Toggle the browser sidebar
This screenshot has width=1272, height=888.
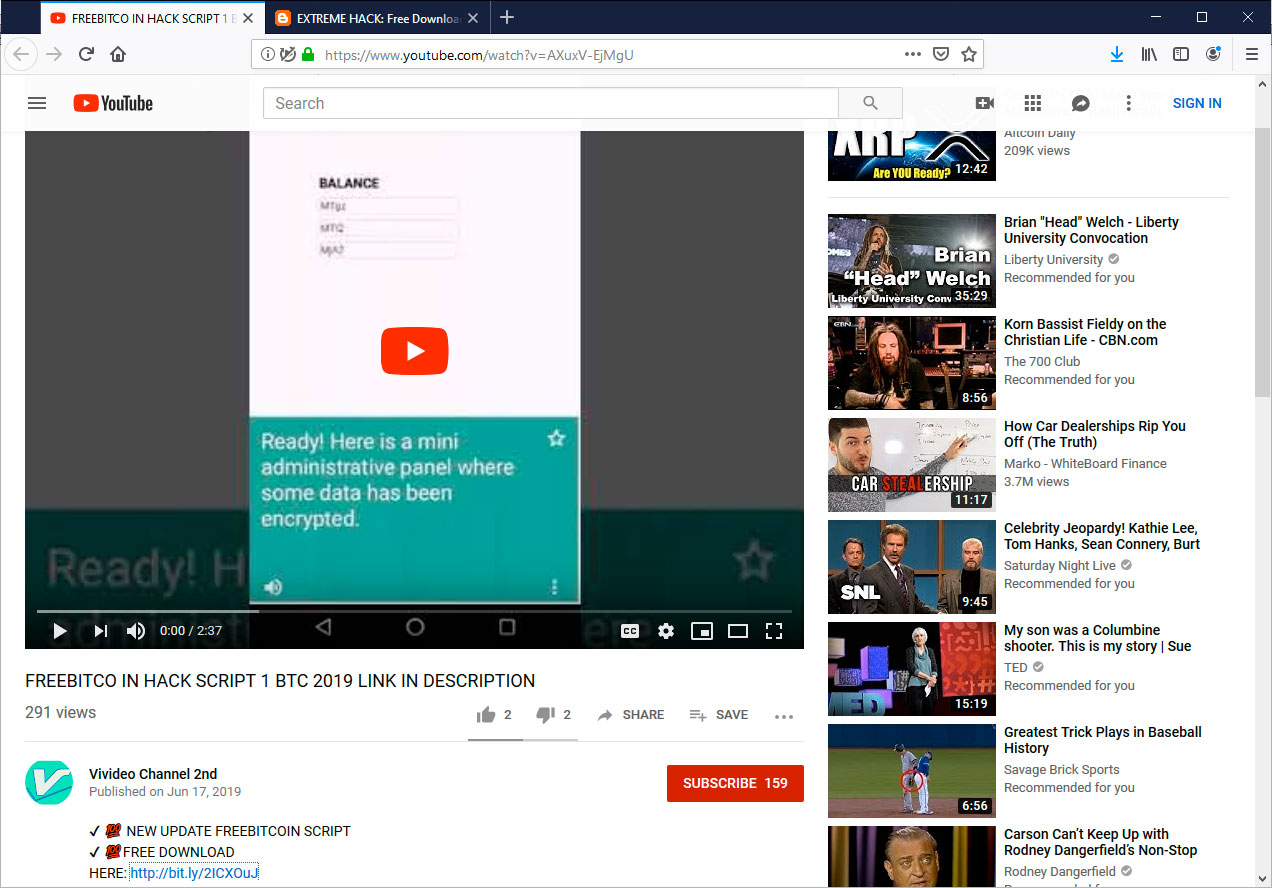coord(1181,55)
